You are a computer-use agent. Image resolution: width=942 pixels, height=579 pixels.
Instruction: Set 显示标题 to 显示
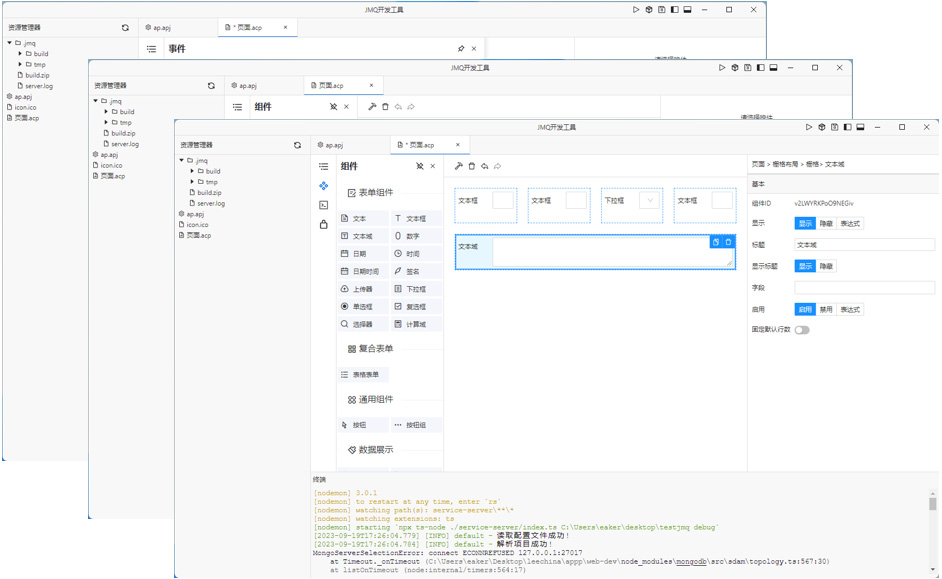805,266
